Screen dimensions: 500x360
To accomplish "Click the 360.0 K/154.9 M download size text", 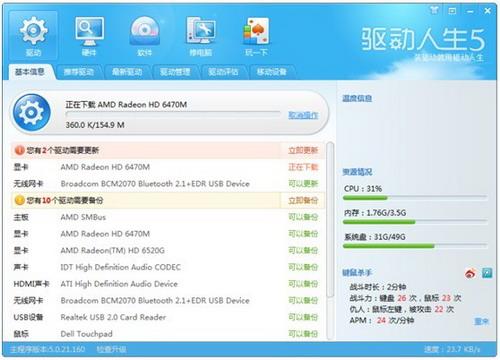I will pyautogui.click(x=95, y=125).
